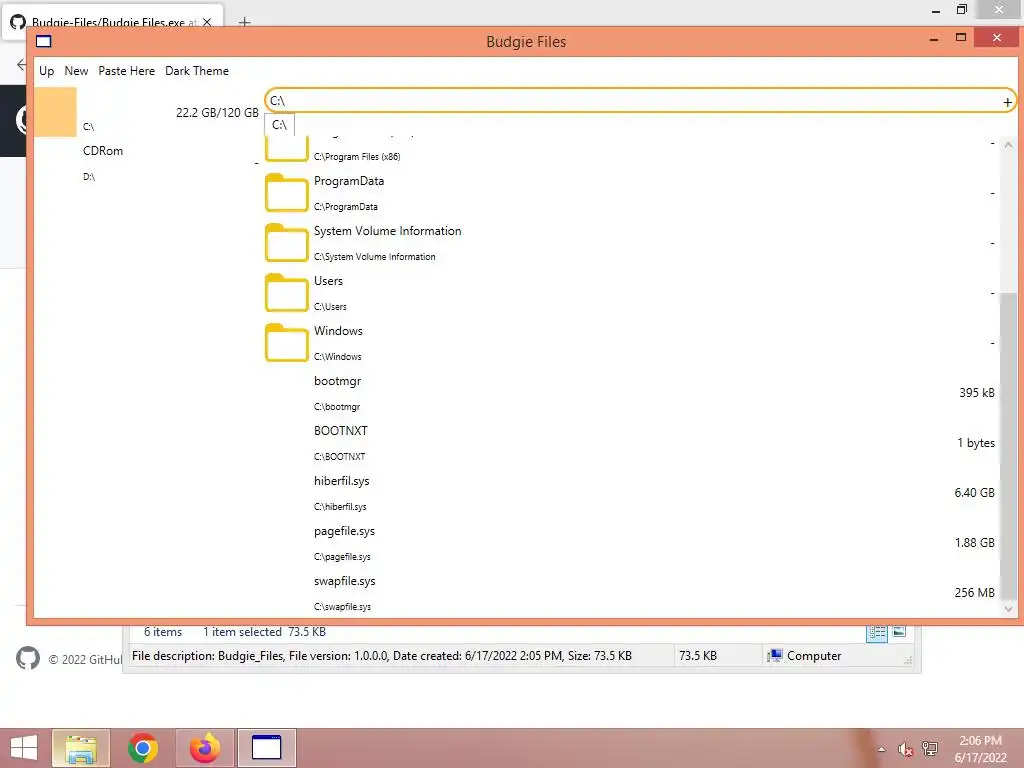Click the GitHub logo in page footer
Screen dimensions: 1024x768
[x=27, y=658]
